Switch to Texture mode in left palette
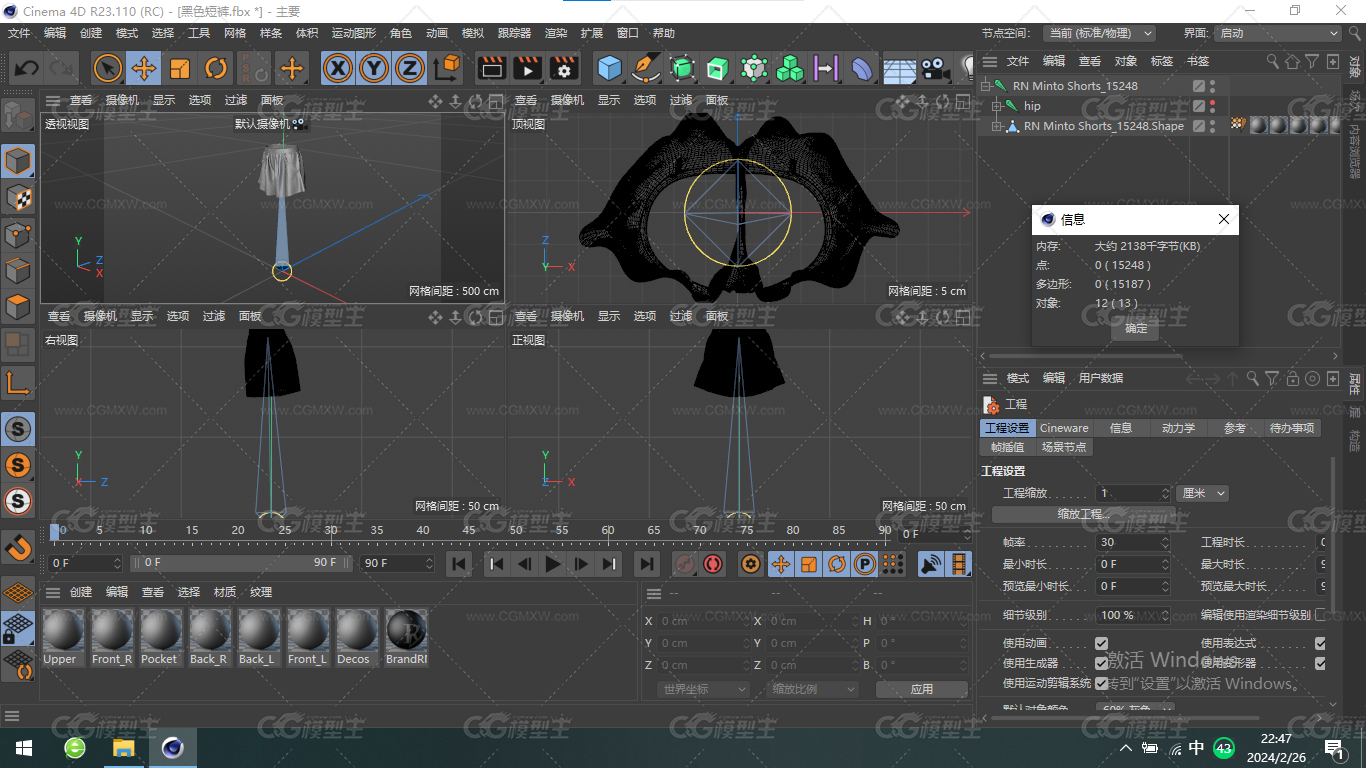The image size is (1366, 768). tap(19, 198)
